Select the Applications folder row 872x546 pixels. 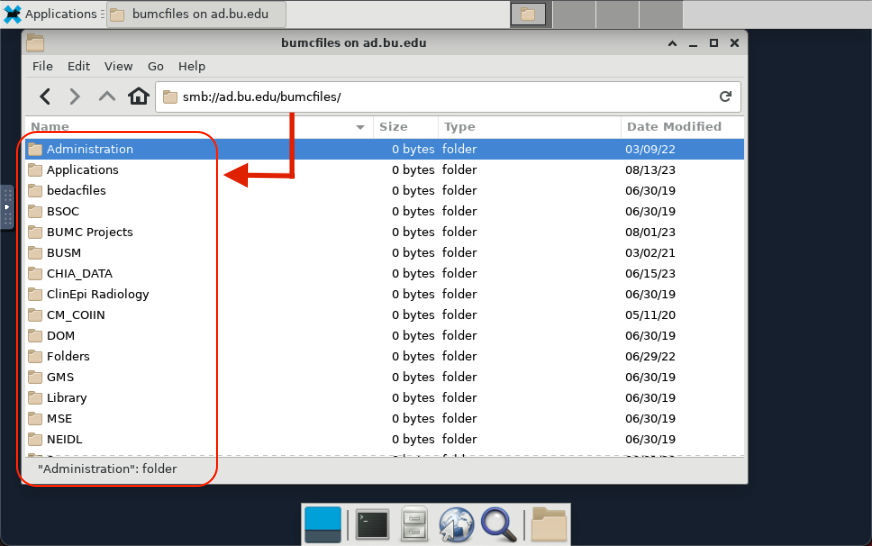point(384,170)
